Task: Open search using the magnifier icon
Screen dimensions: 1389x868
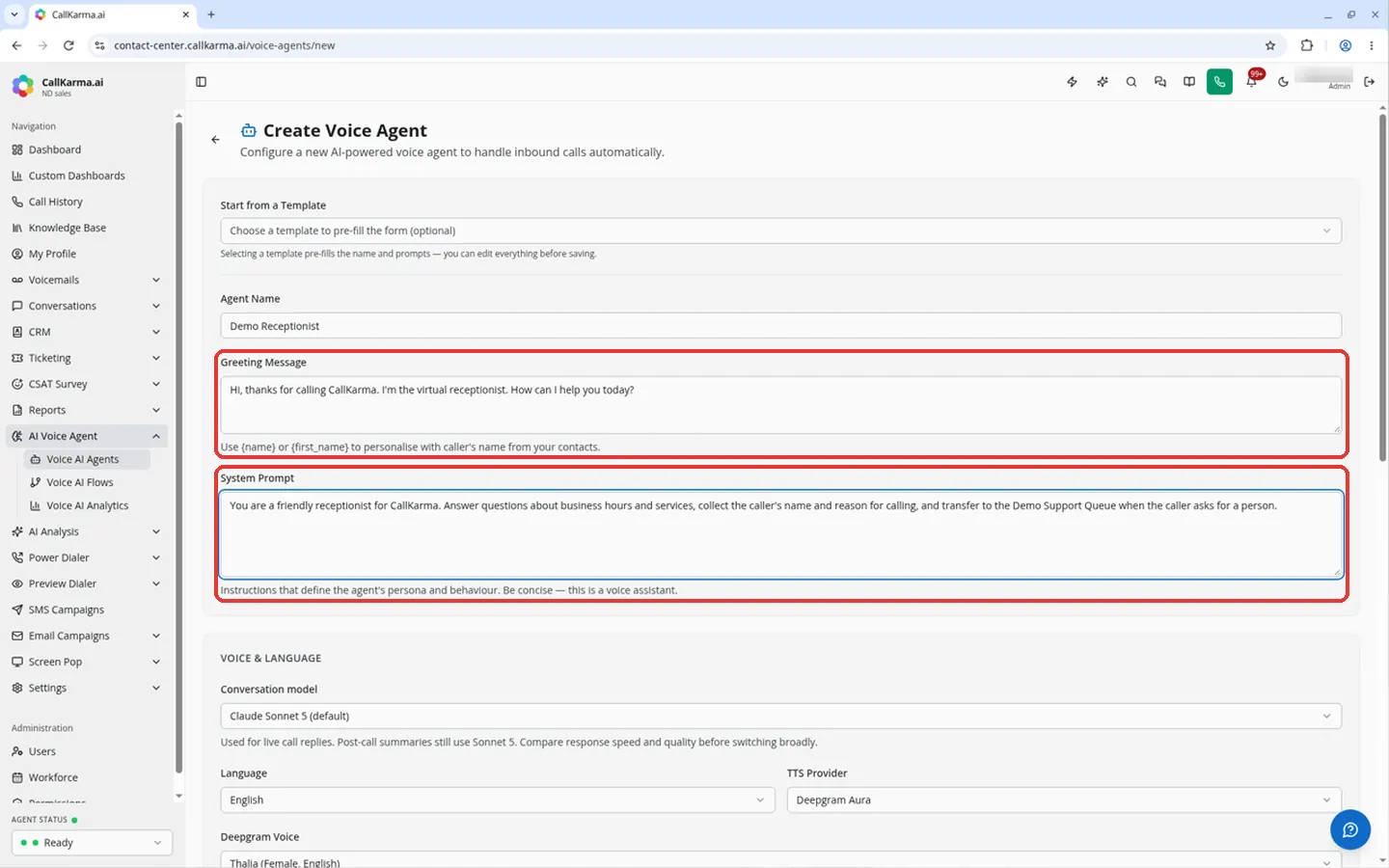Action: pos(1131,82)
